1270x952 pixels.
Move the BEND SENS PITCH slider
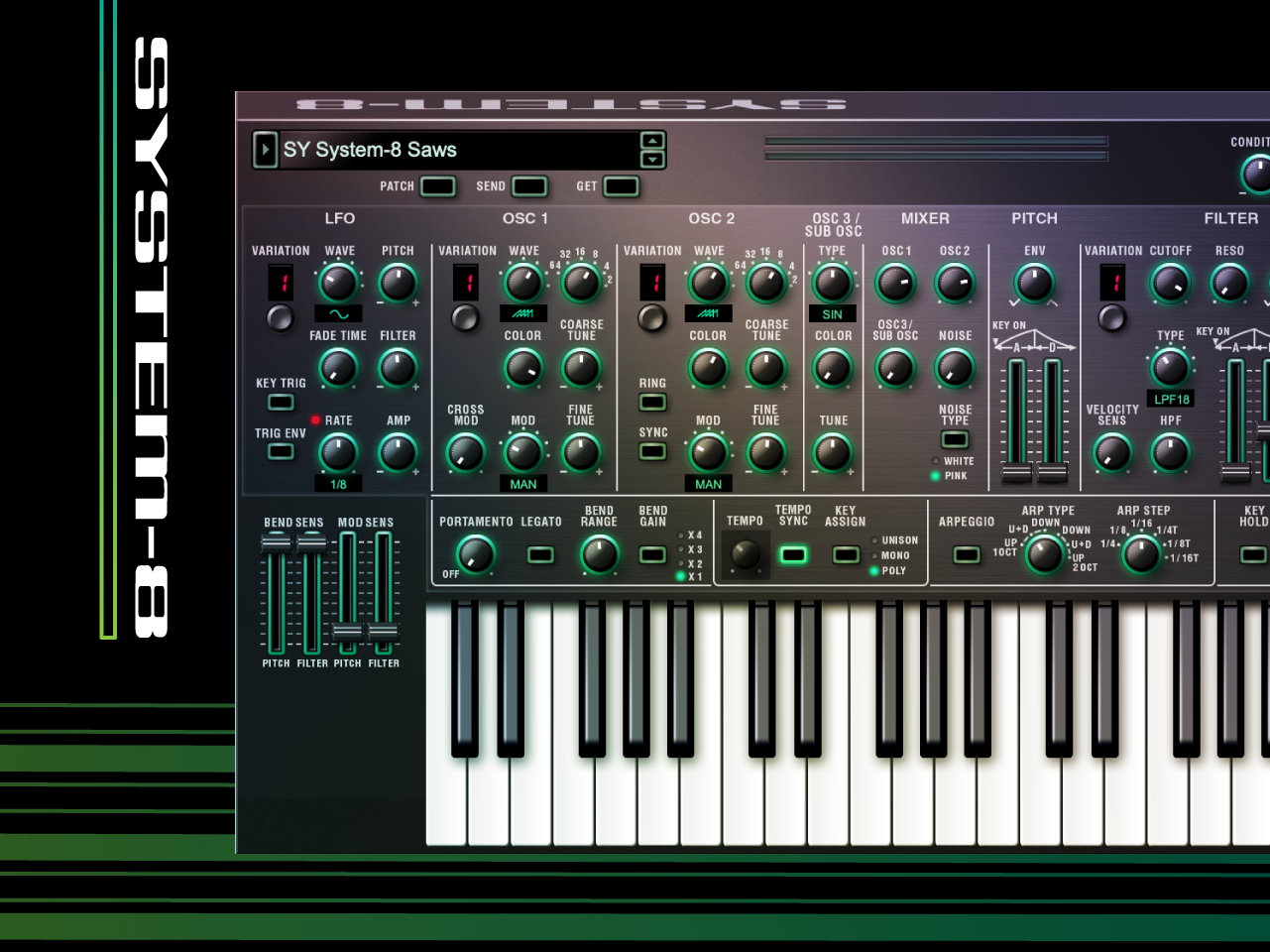[276, 541]
